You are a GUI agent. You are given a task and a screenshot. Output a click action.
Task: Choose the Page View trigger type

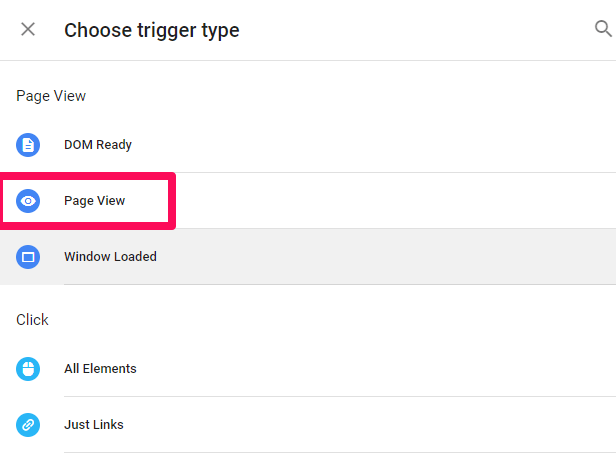pyautogui.click(x=308, y=201)
